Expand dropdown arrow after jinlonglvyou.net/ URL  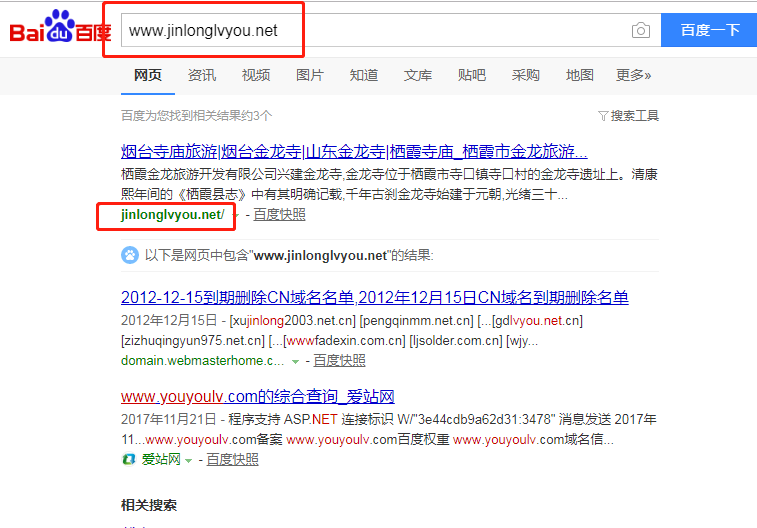click(x=236, y=215)
